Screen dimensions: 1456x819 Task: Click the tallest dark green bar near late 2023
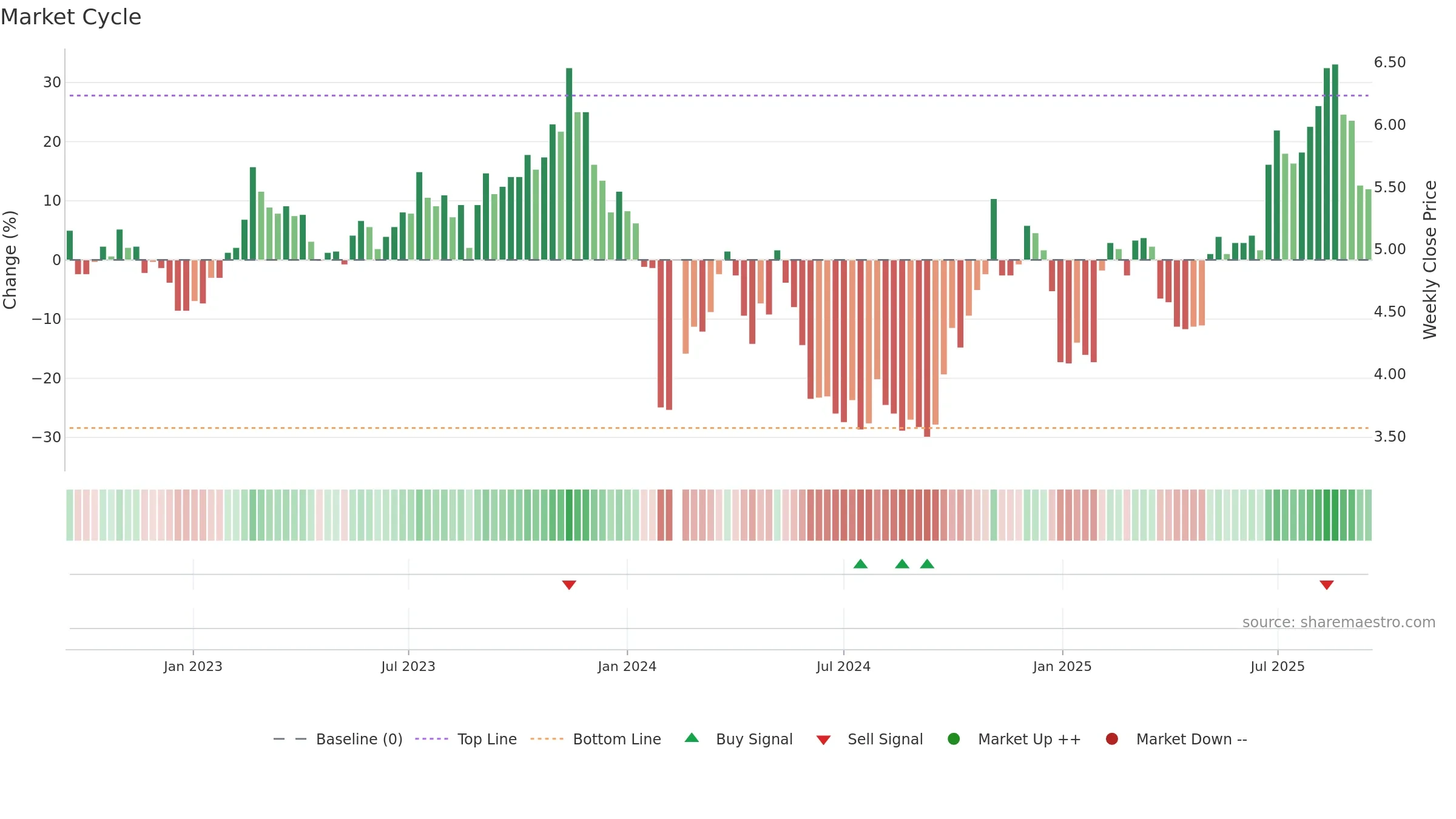569,164
